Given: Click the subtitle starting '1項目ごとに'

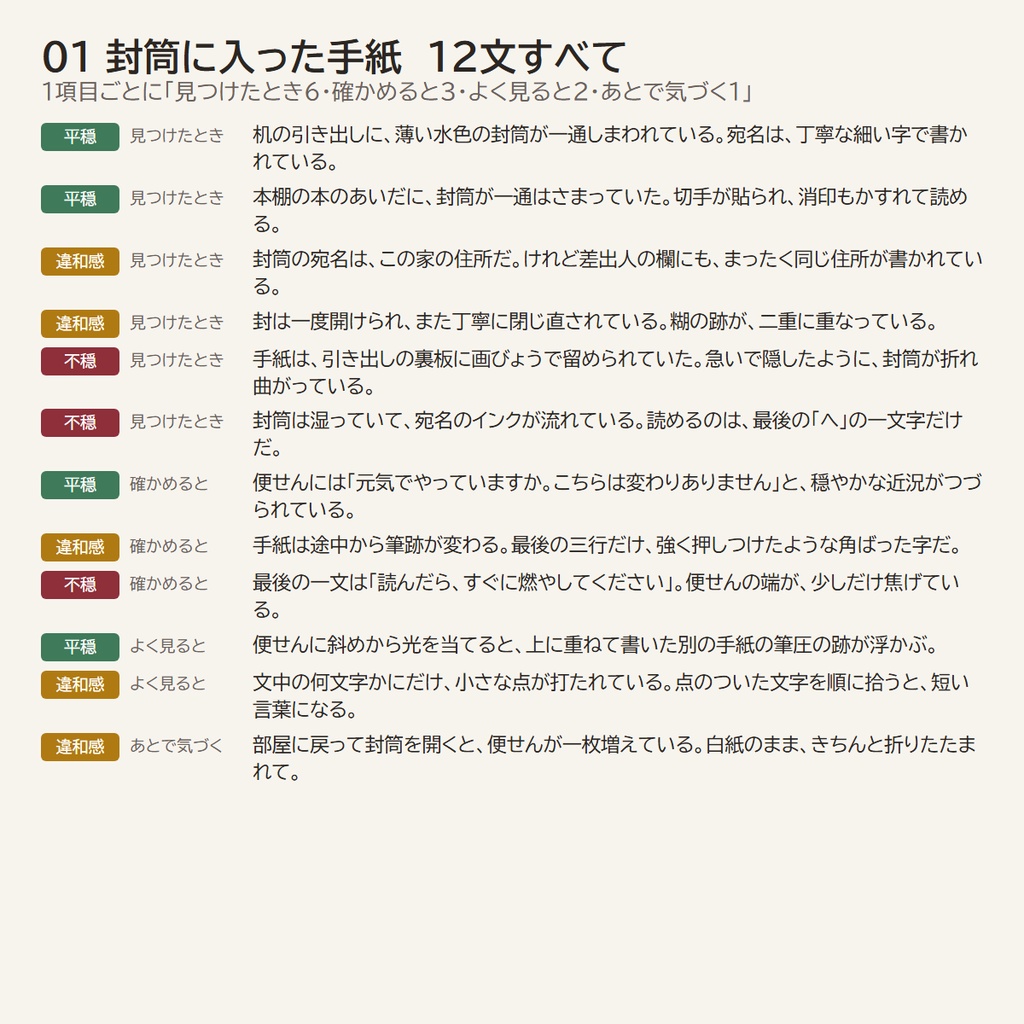Looking at the screenshot, I should (397, 92).
